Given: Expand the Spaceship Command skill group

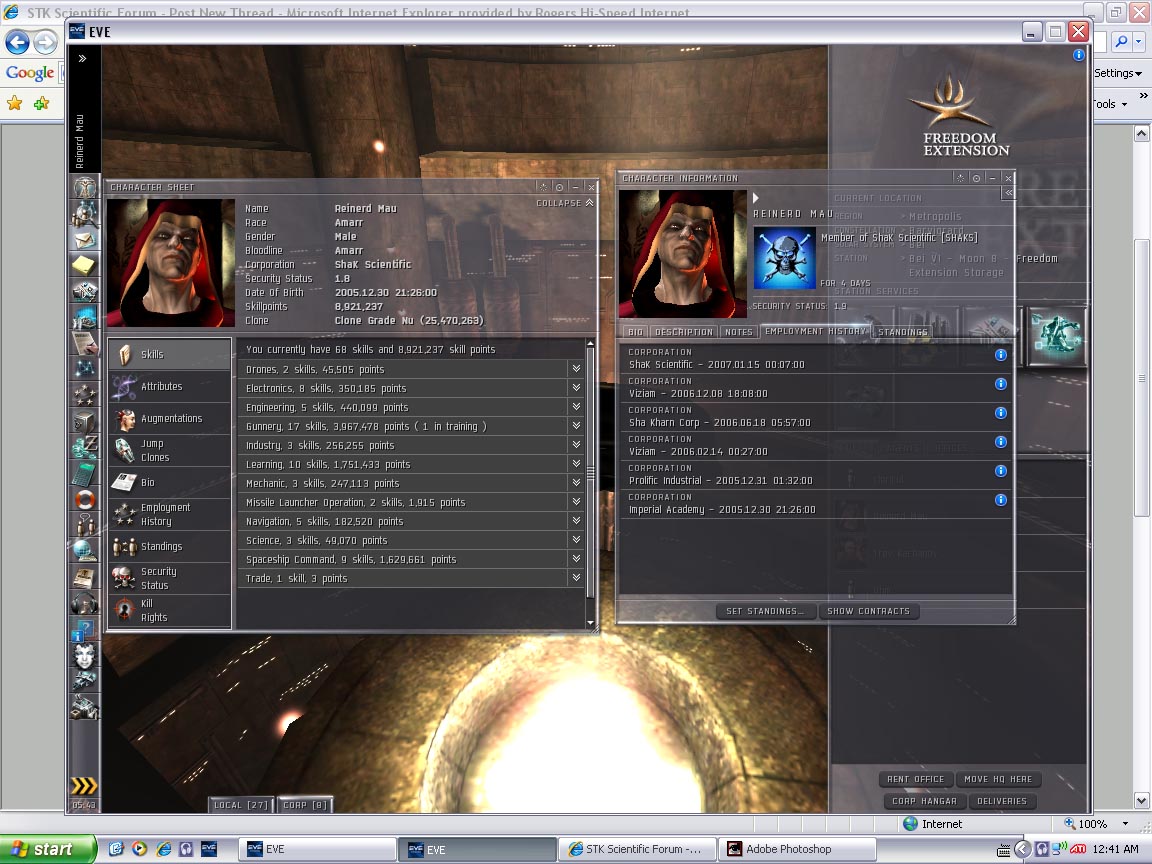Looking at the screenshot, I should click(x=576, y=559).
